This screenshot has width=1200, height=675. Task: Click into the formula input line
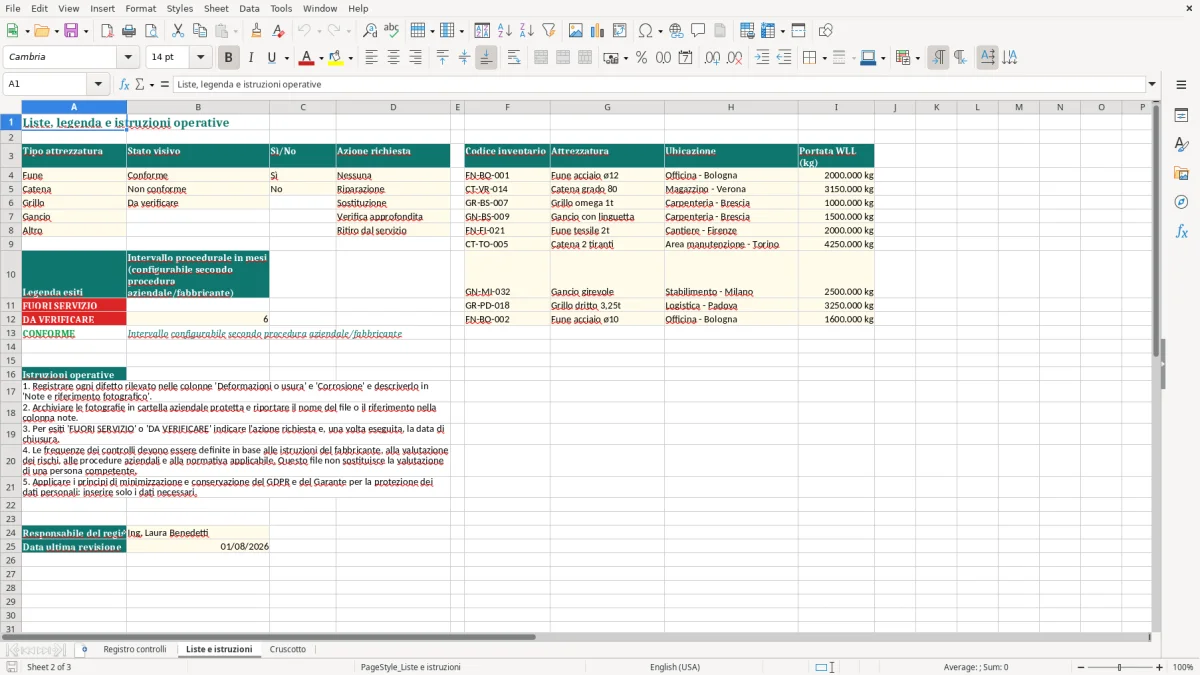658,84
